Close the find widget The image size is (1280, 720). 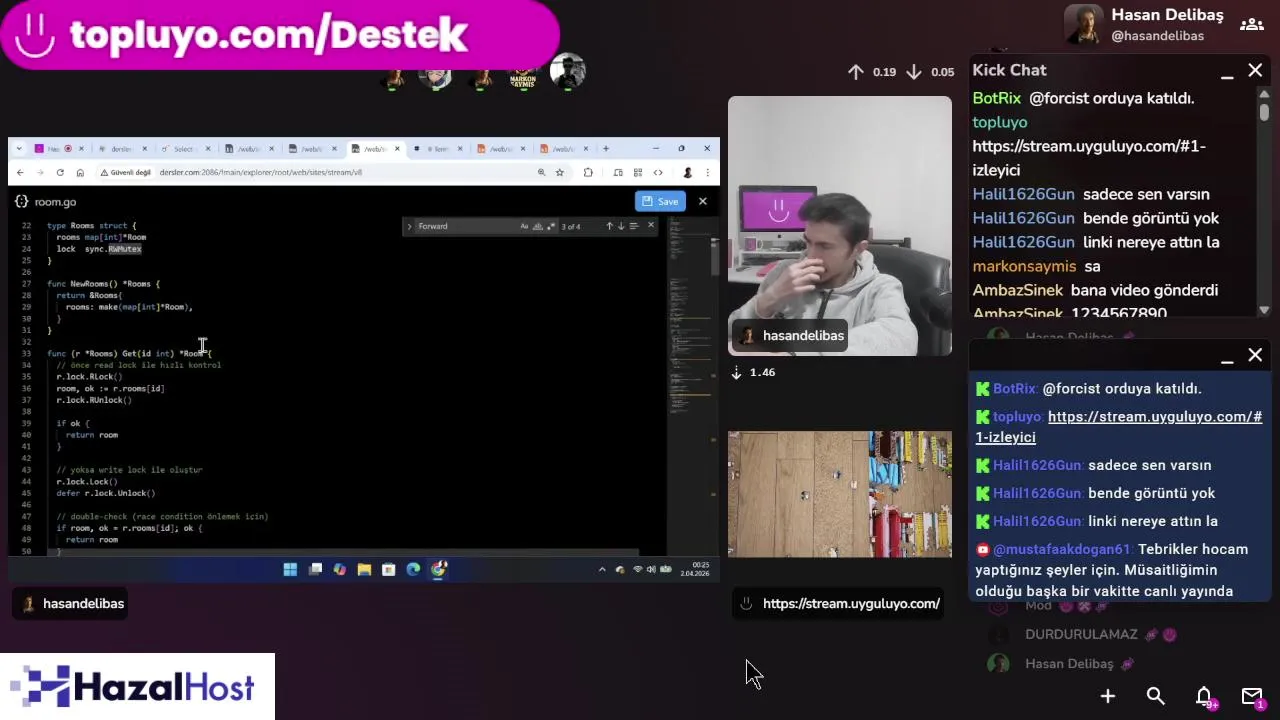(x=651, y=226)
